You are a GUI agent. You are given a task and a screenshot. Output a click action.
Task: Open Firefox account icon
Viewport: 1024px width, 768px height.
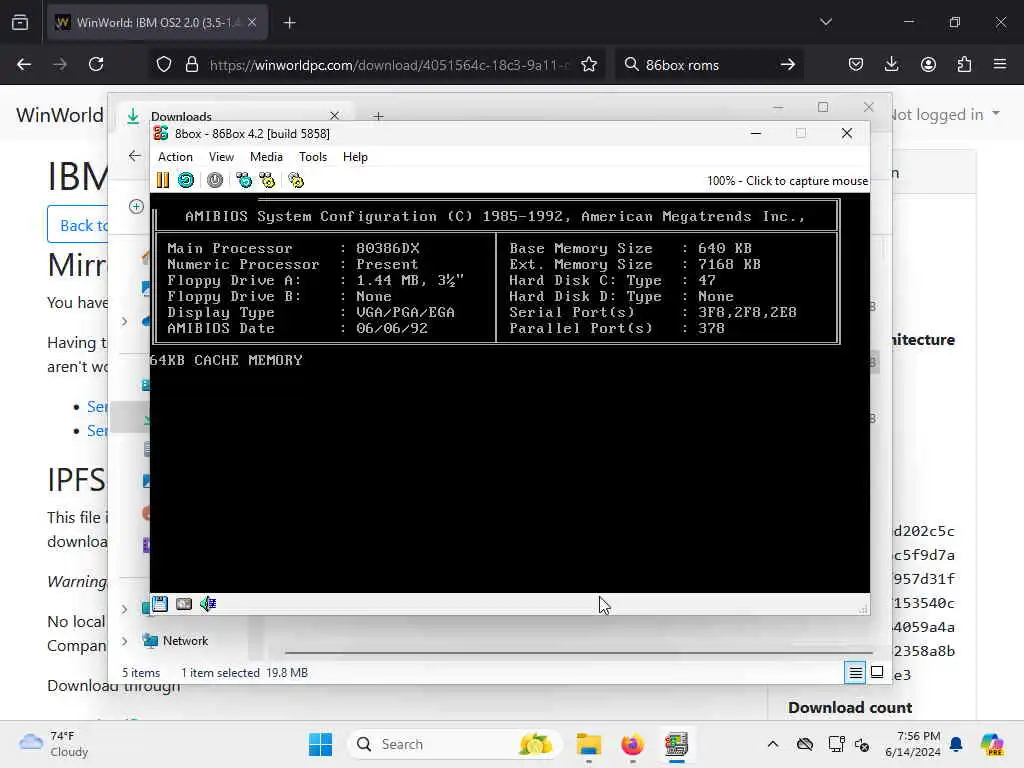point(928,64)
